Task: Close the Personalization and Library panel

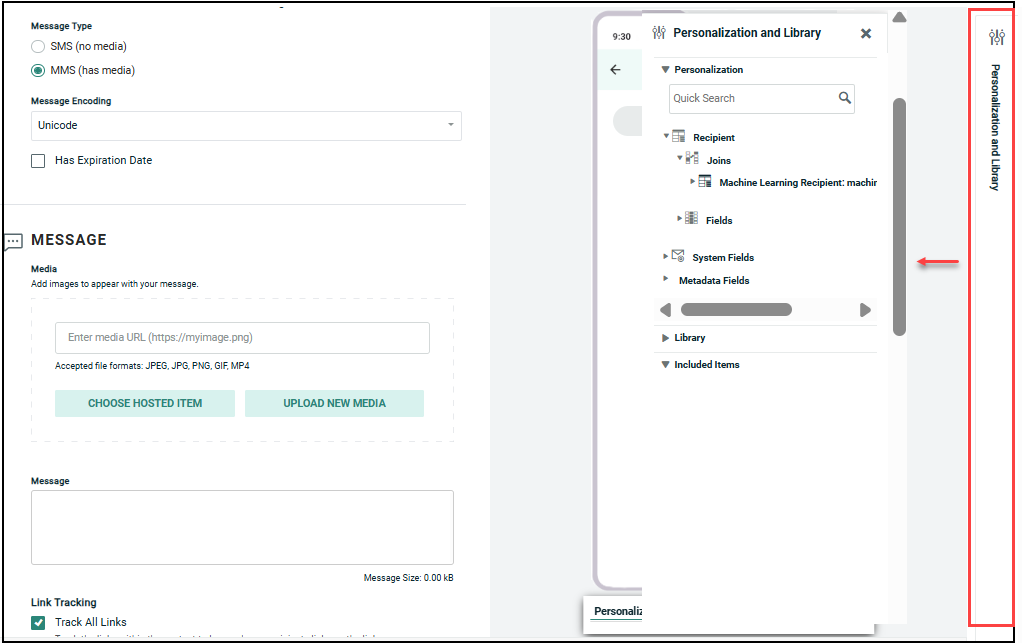Action: (866, 34)
